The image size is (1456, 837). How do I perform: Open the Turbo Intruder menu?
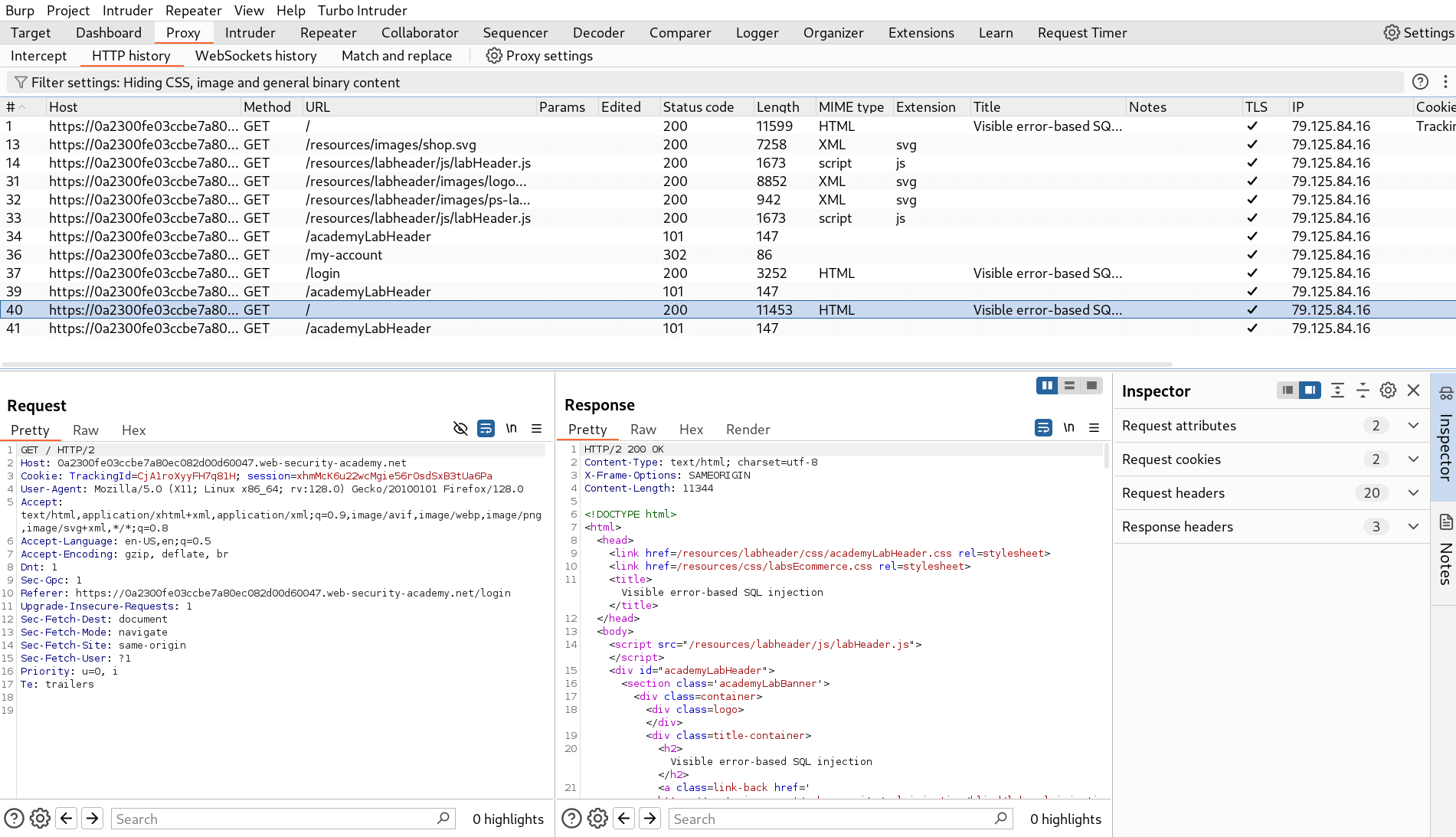pyautogui.click(x=362, y=10)
